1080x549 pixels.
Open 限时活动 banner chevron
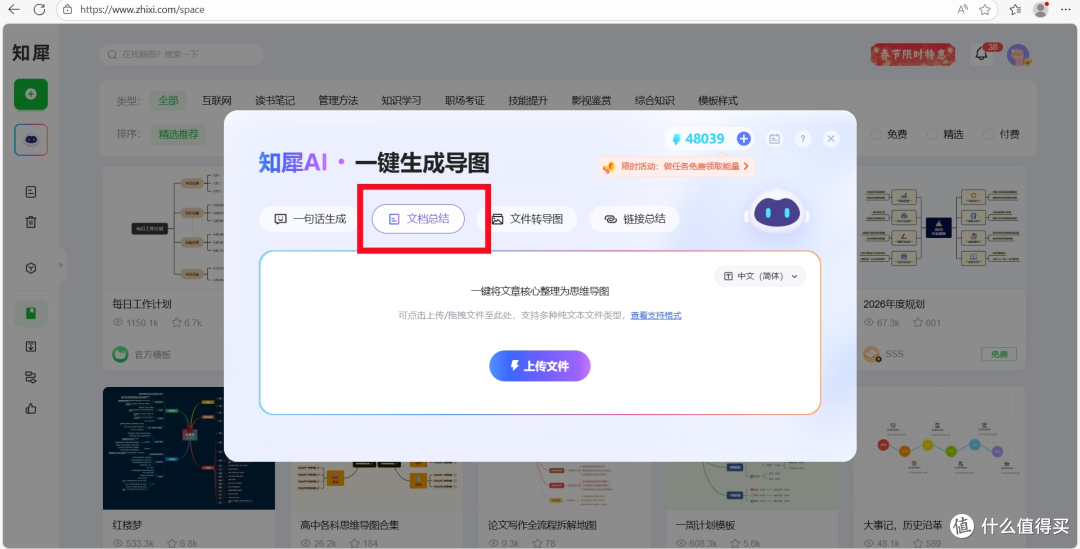(746, 166)
